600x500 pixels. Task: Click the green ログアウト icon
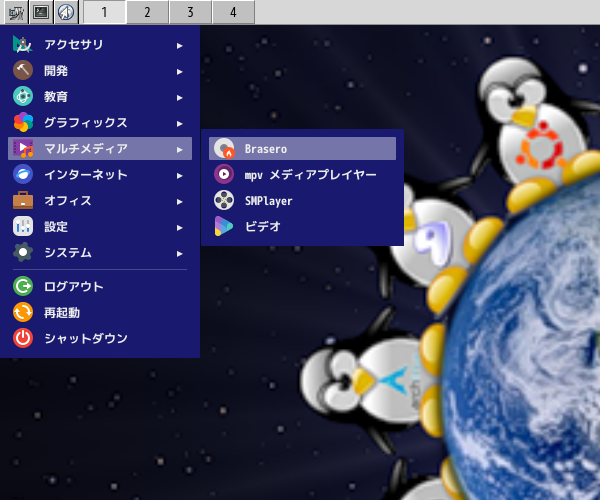23,286
